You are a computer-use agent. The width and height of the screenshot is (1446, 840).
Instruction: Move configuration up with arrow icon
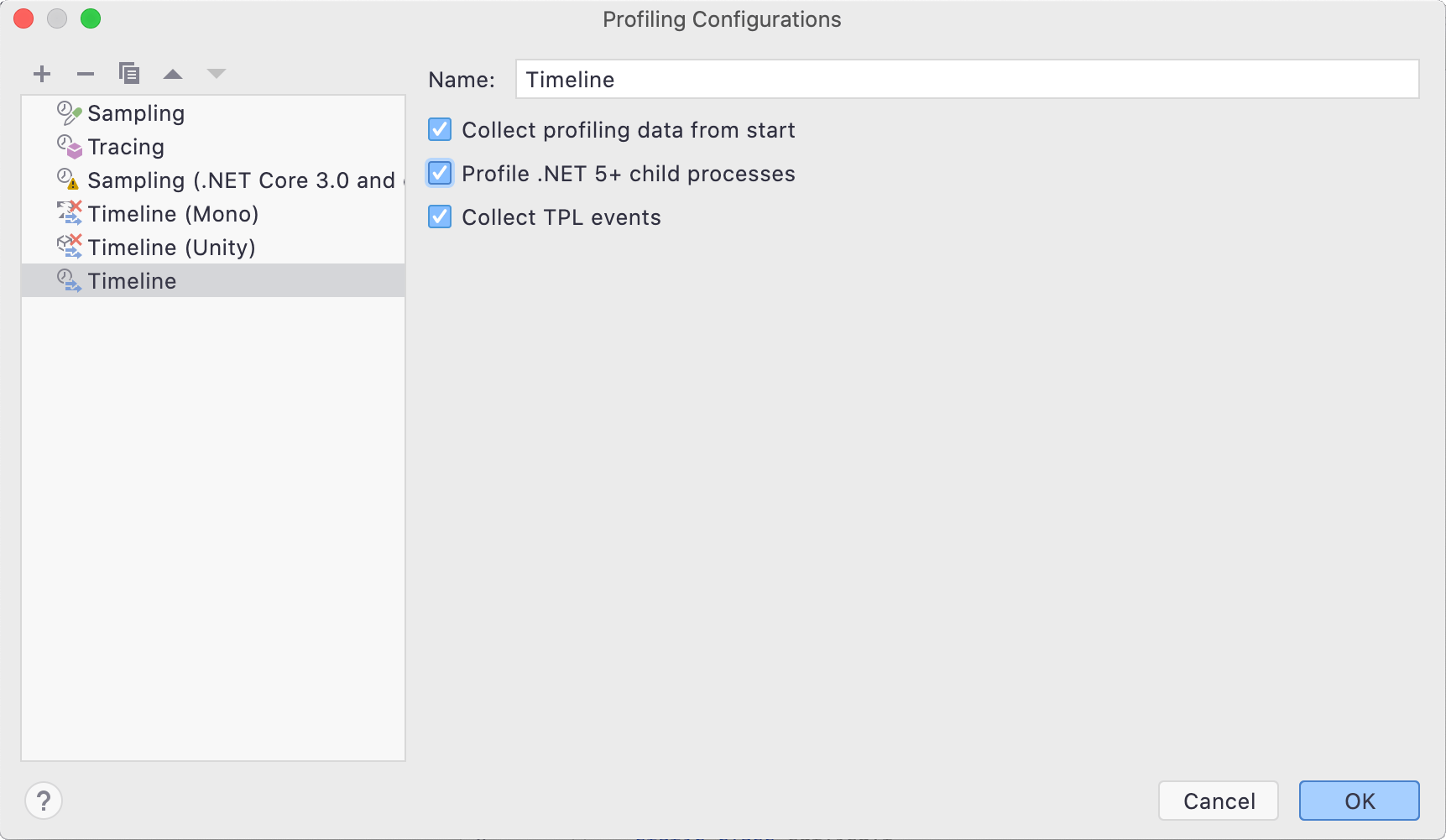(x=173, y=74)
